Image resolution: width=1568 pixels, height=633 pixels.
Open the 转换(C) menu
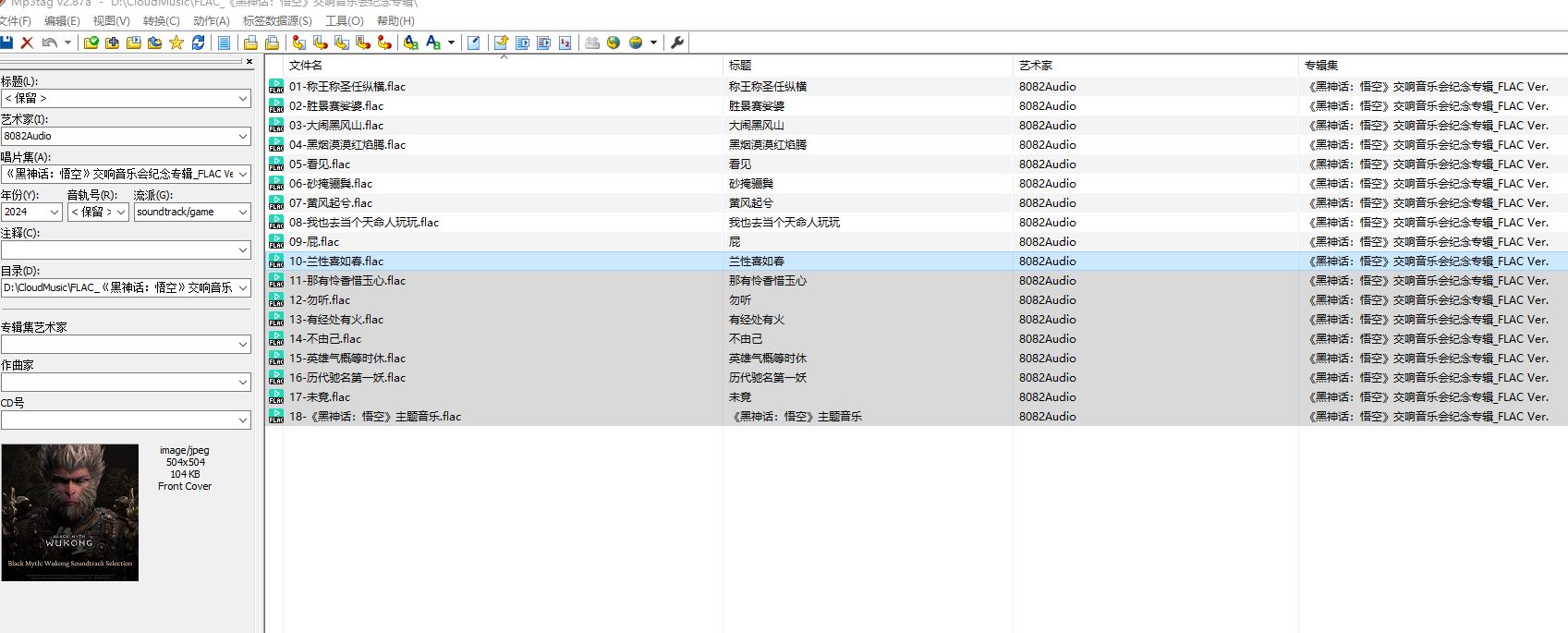pos(162,20)
